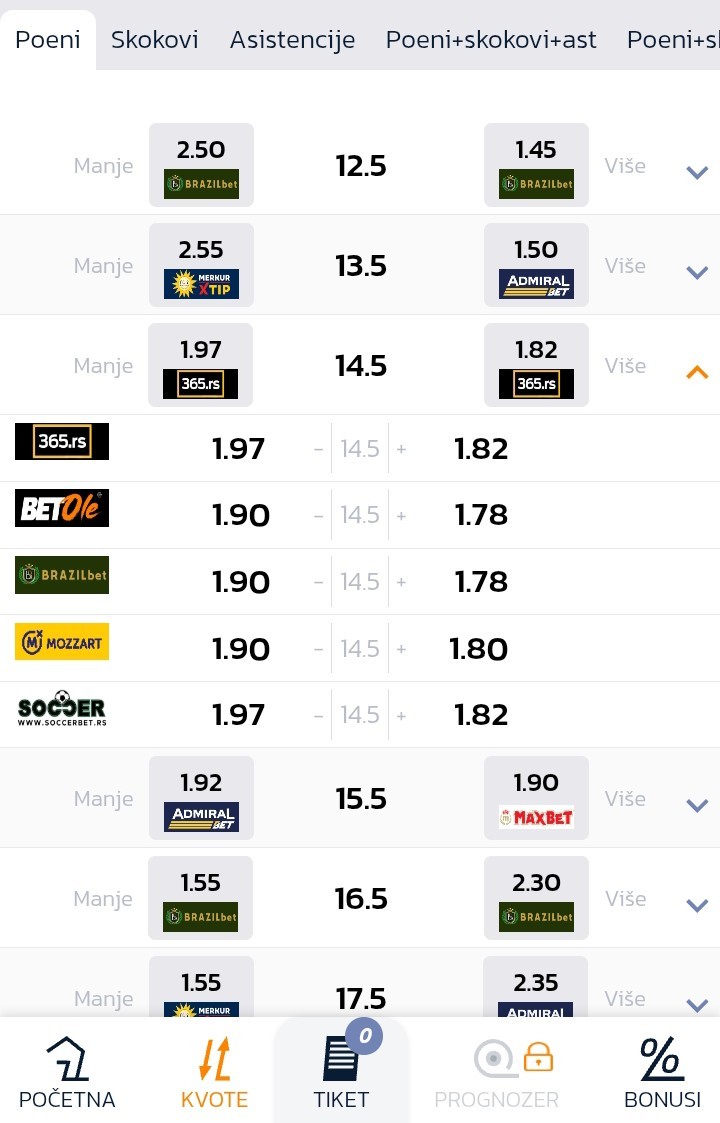Click the BetOle bookmaker logo
This screenshot has width=720, height=1123.
pos(62,508)
